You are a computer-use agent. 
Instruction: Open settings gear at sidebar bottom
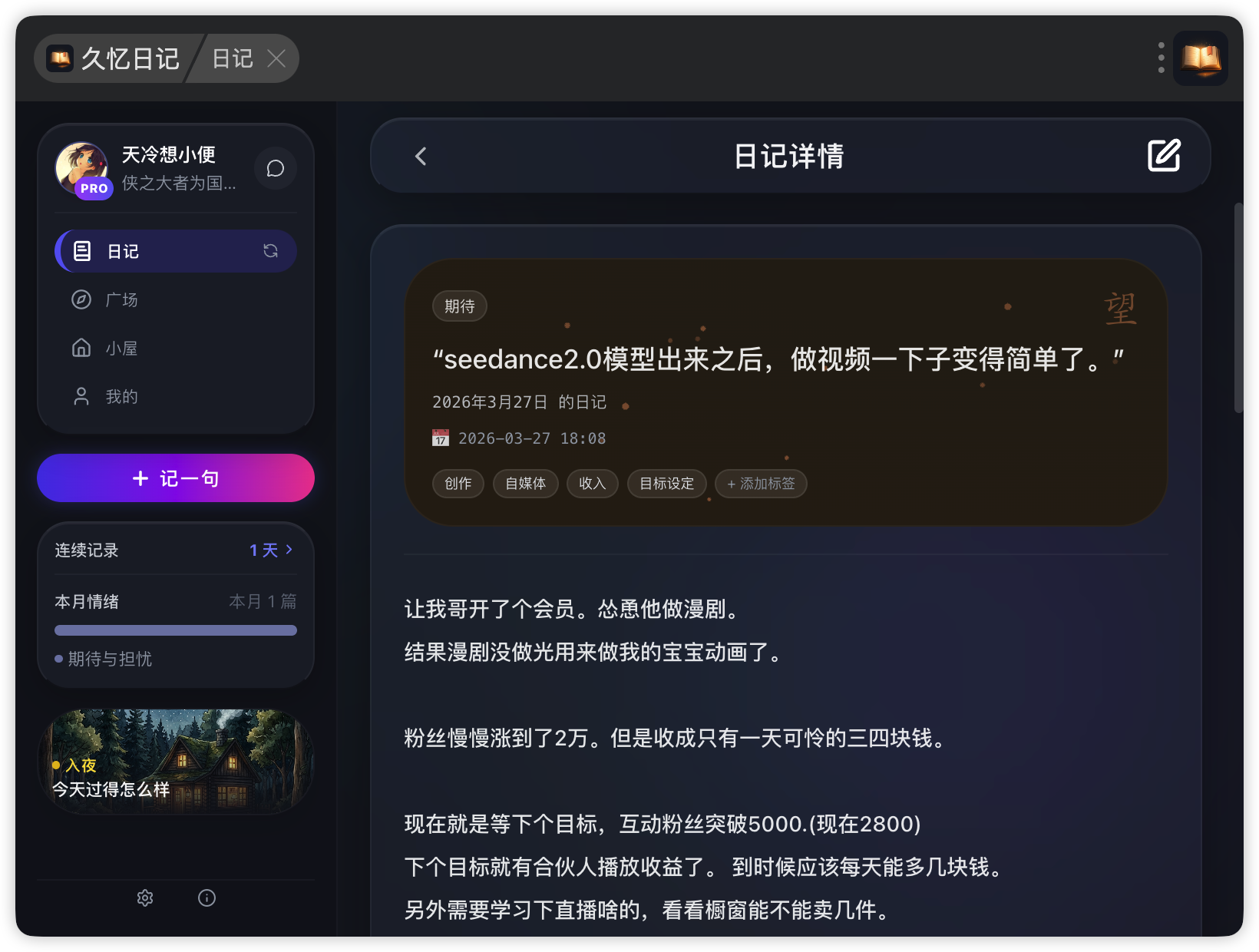pyautogui.click(x=145, y=897)
